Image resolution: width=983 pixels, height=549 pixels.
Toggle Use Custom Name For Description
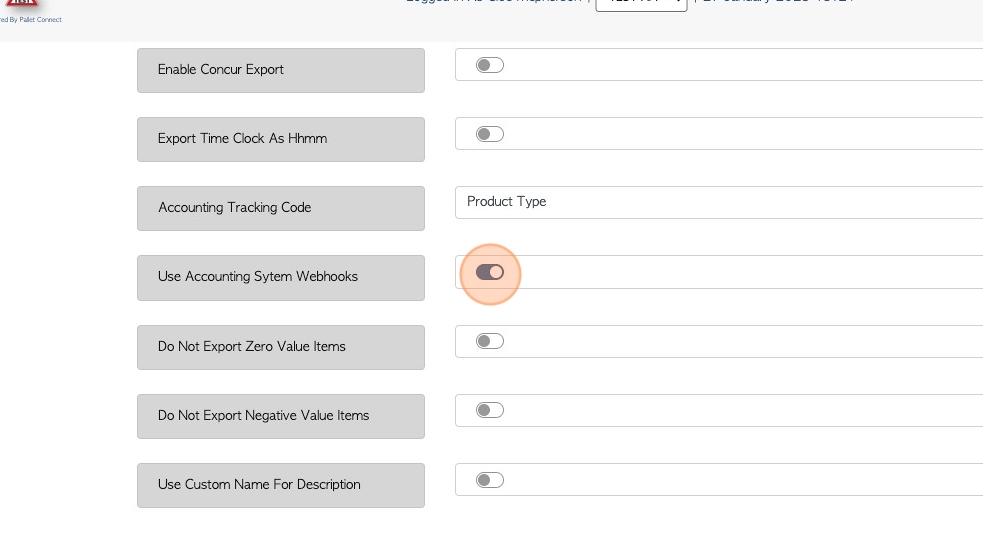(x=490, y=480)
